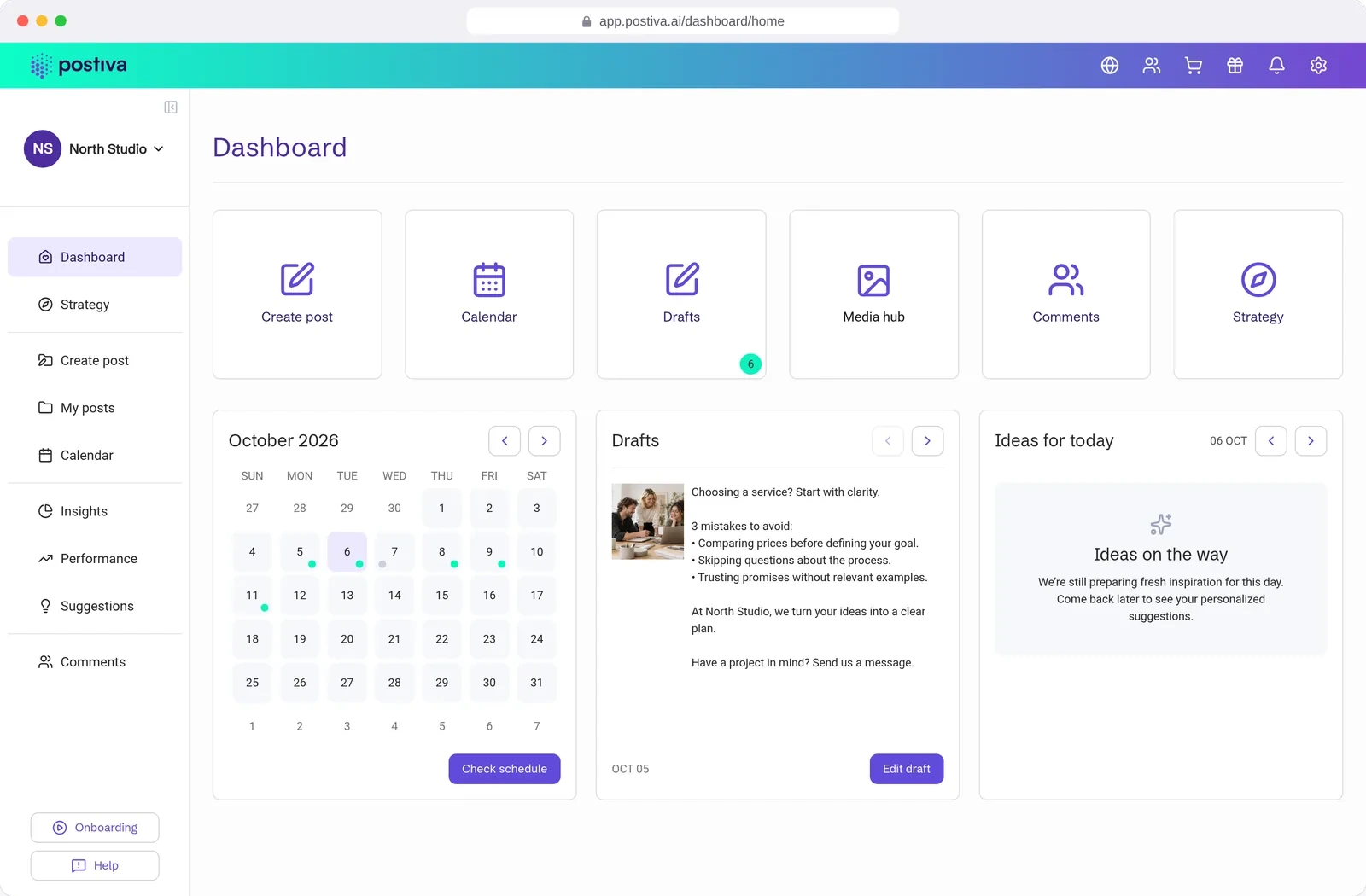Show next day's ideas
Viewport: 1366px width, 896px height.
(x=1311, y=441)
